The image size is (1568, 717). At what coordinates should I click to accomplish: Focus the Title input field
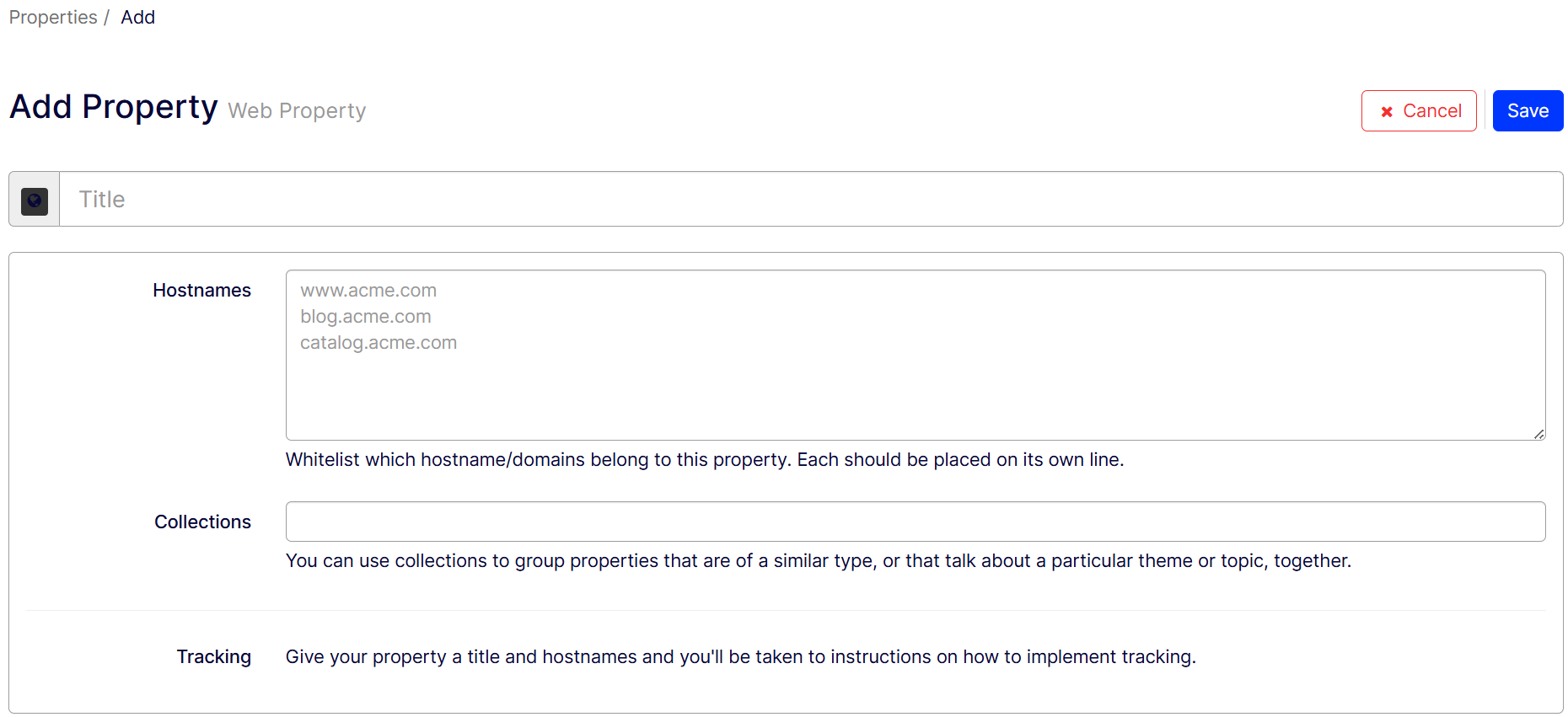(809, 200)
